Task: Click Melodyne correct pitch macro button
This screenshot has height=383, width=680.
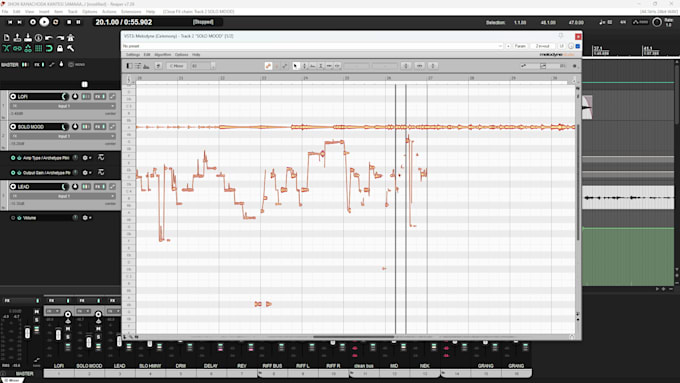Action: coord(406,66)
